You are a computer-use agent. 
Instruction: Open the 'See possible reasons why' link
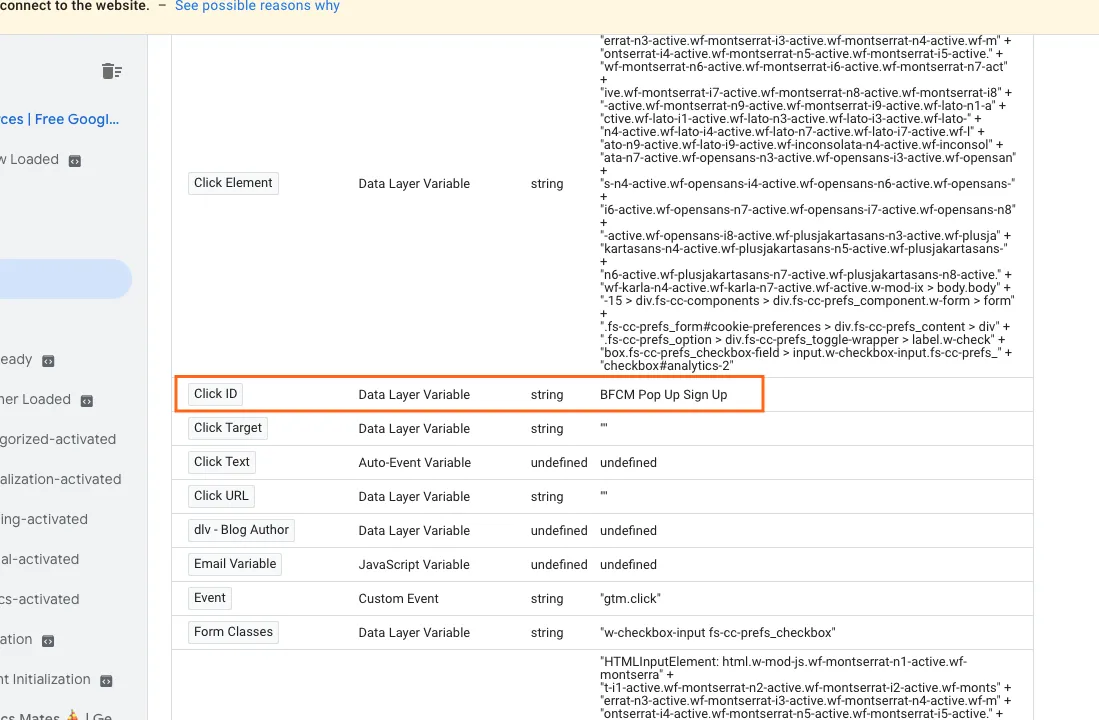(x=257, y=6)
